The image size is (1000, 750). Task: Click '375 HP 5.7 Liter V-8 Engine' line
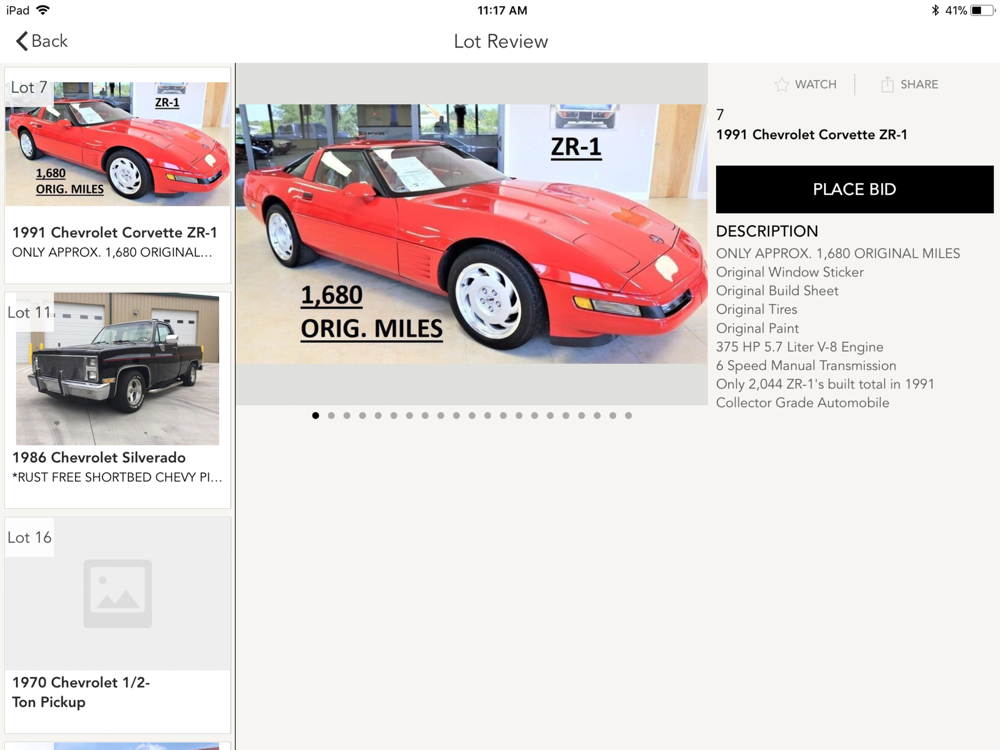tap(800, 346)
